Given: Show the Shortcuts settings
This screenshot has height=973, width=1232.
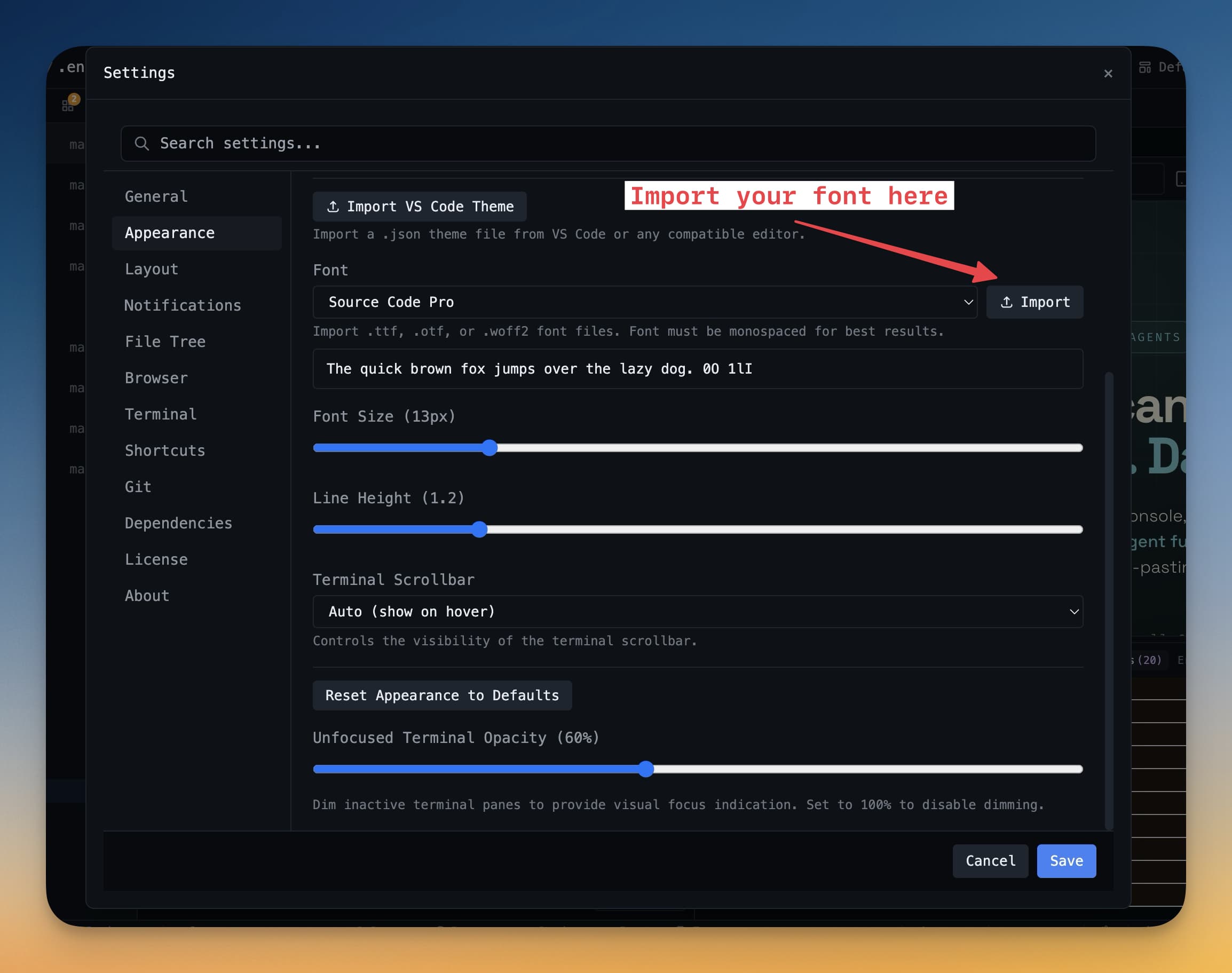Looking at the screenshot, I should click(196, 450).
